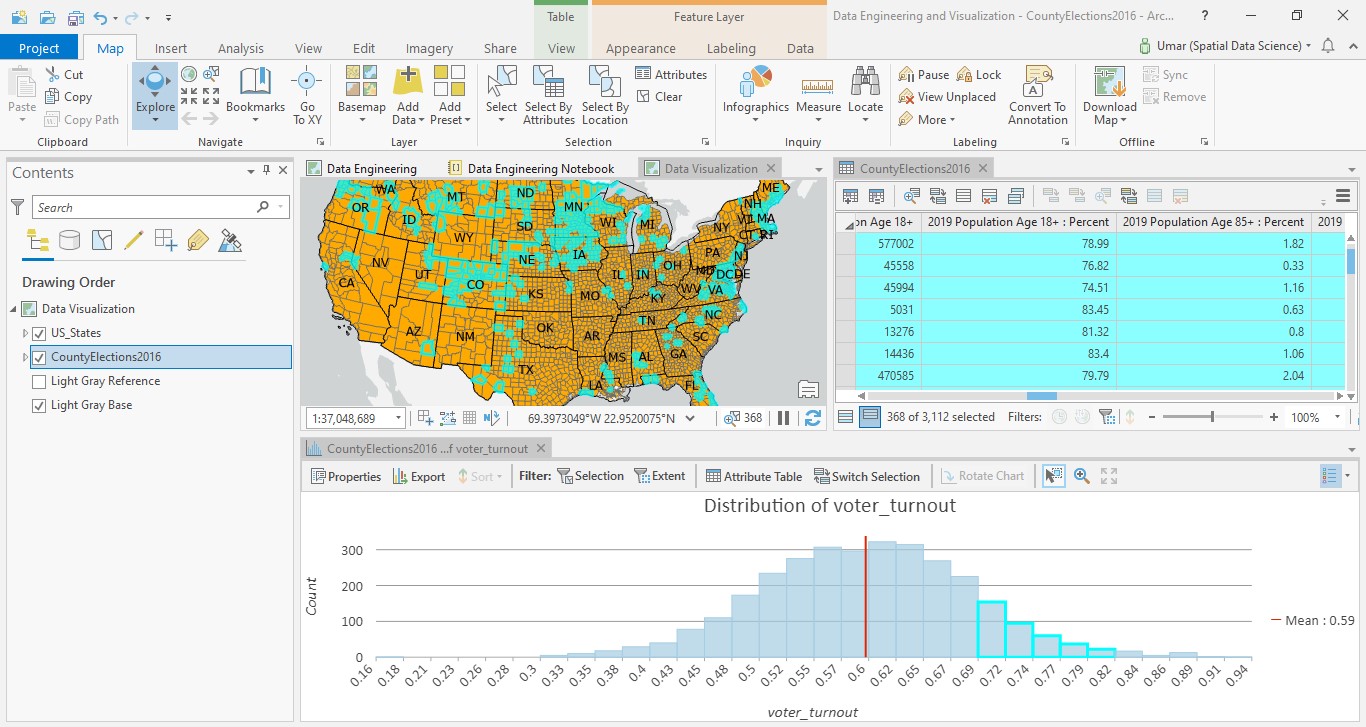Turn off the Light Gray Base layer
The image size is (1366, 727).
coord(39,404)
